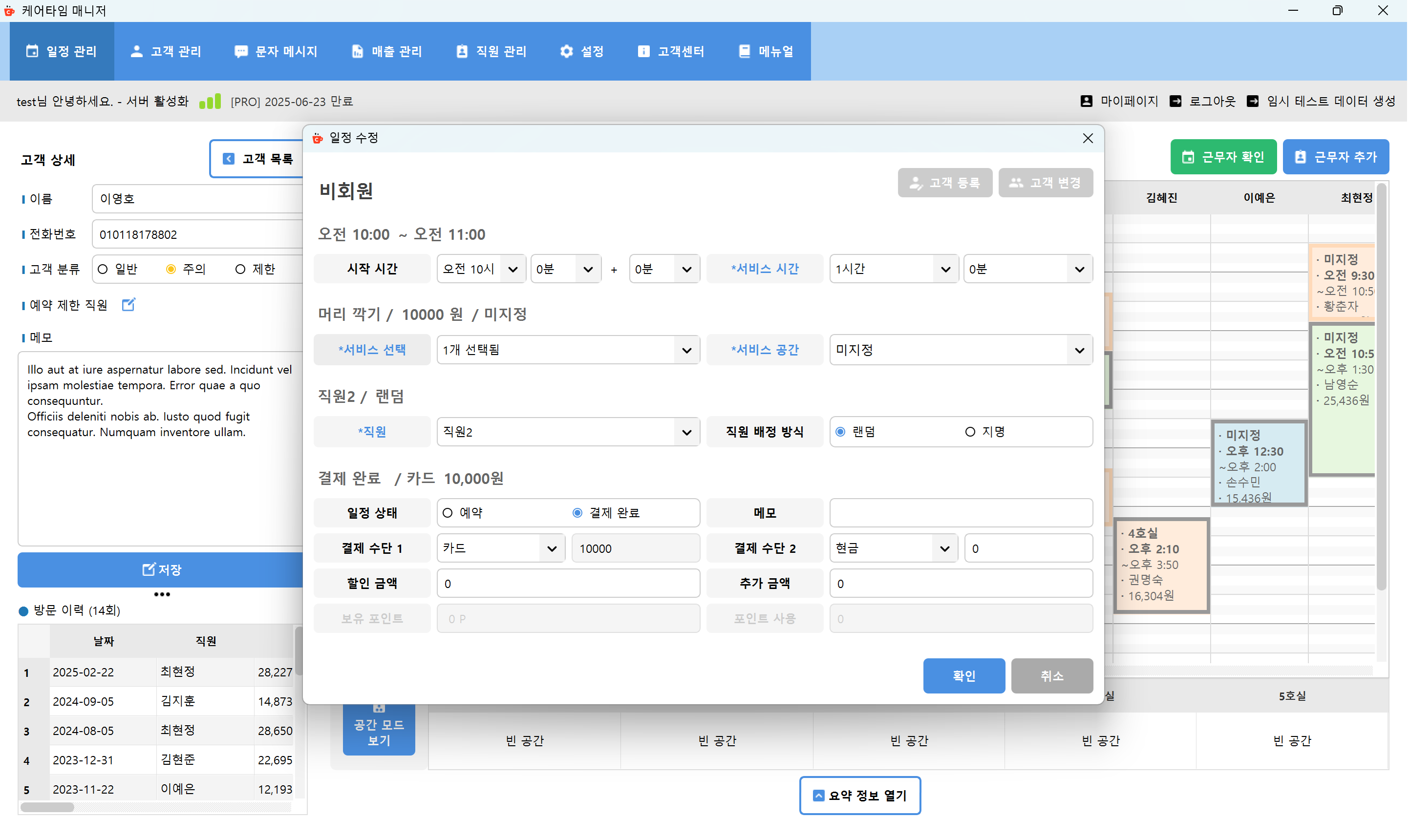
Task: Open the 메뉴얼 menu item
Action: click(x=766, y=51)
